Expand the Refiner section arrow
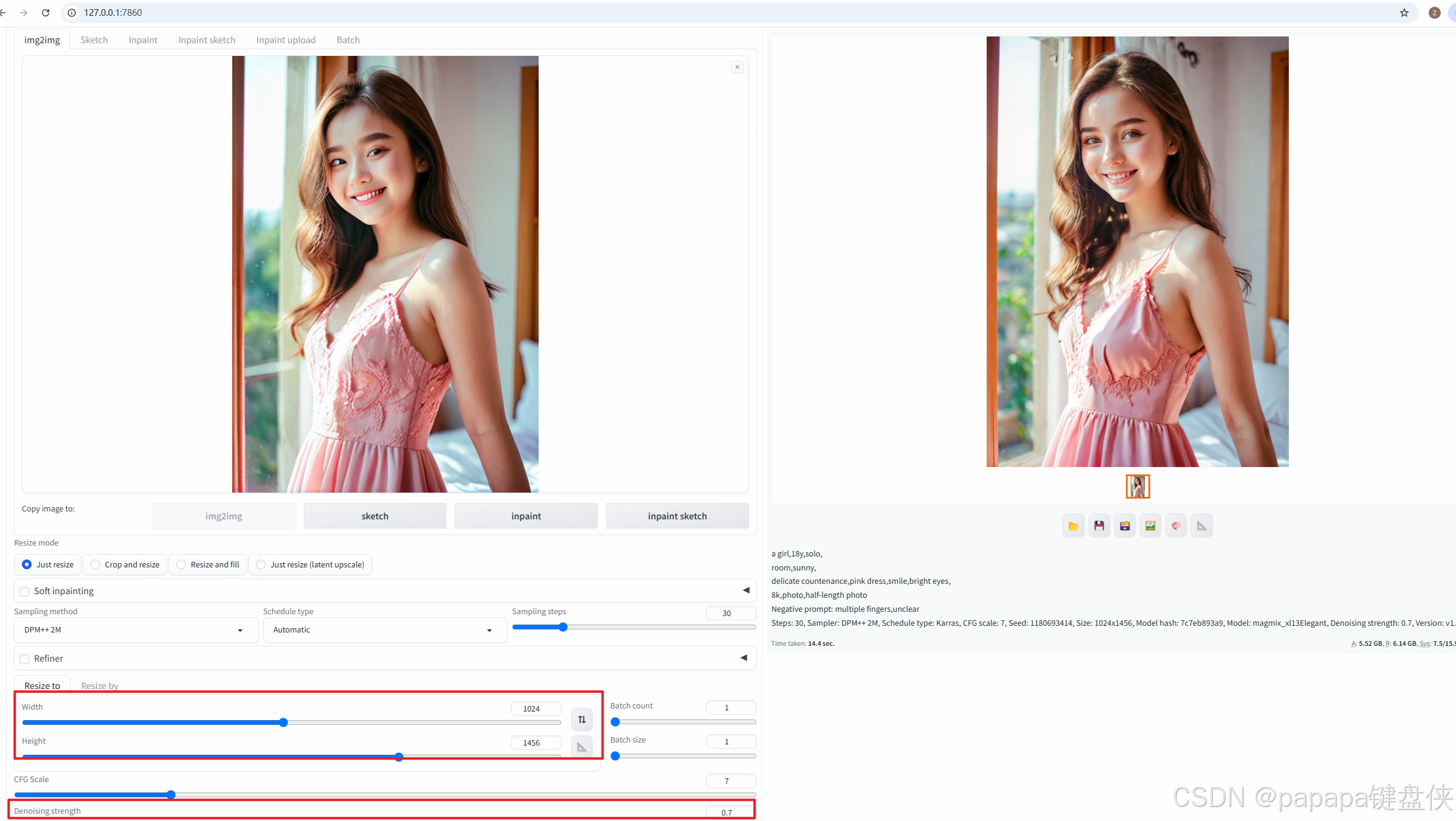This screenshot has height=821, width=1456. pyautogui.click(x=744, y=658)
